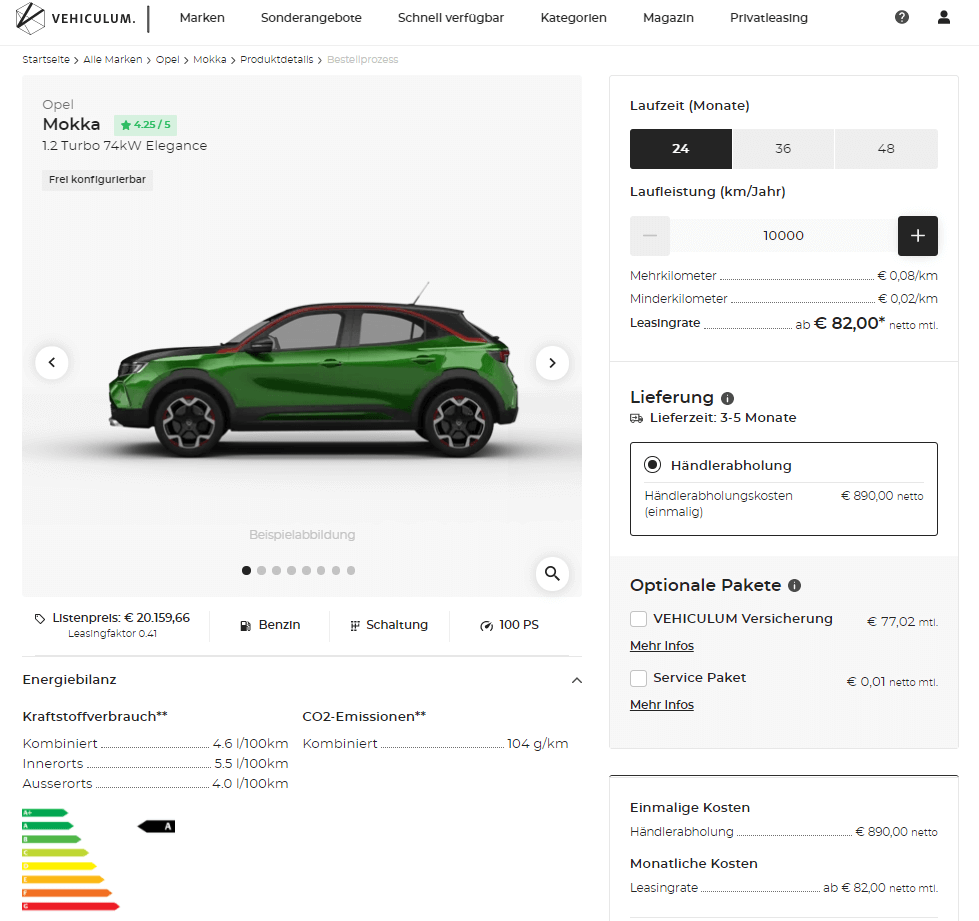This screenshot has height=921, width=979.
Task: Click the Listenpreis € 20.159,66 text
Action: point(121,618)
